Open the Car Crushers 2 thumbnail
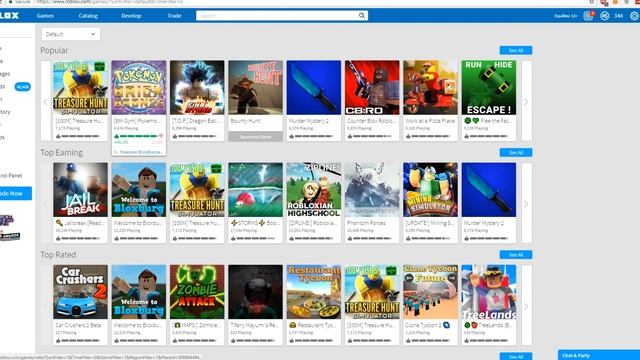The width and height of the screenshot is (640, 360). 80,292
